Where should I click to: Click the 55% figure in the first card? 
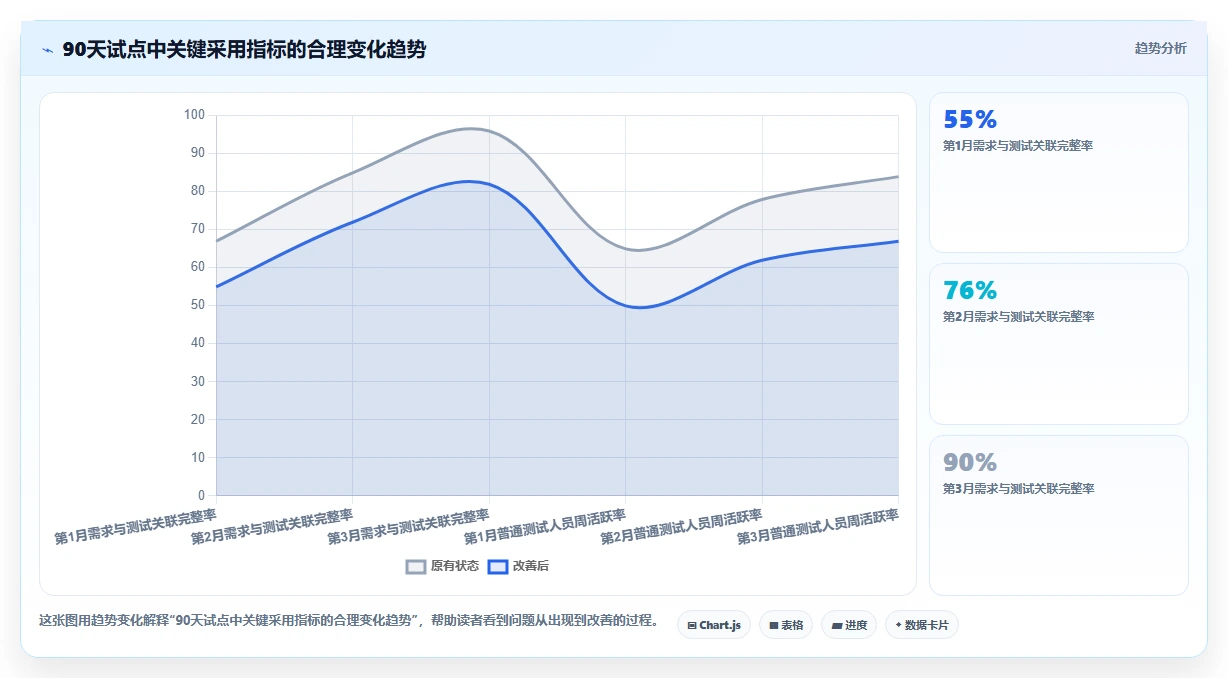970,119
